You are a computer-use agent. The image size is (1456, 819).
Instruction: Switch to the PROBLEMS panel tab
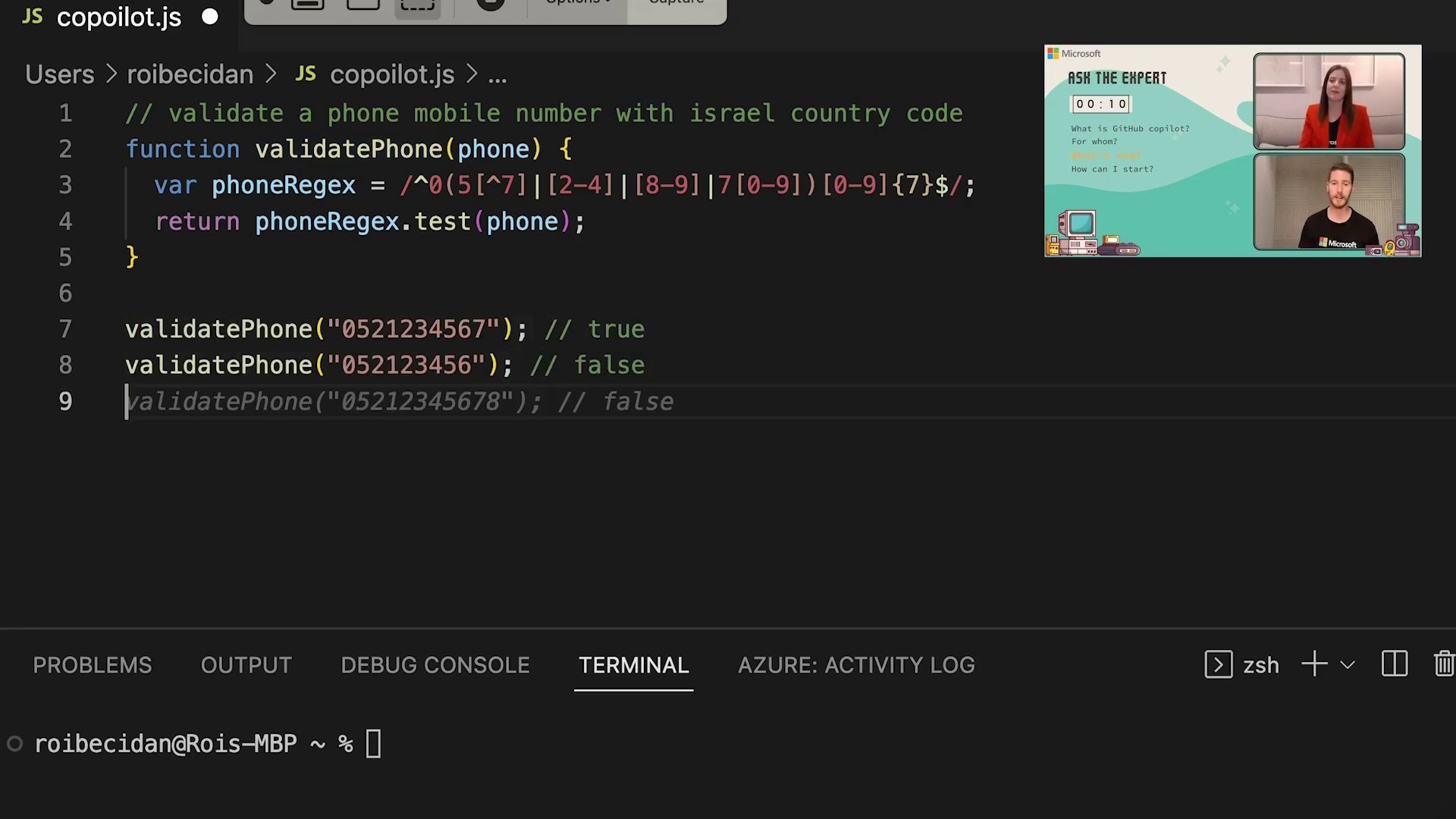[92, 665]
